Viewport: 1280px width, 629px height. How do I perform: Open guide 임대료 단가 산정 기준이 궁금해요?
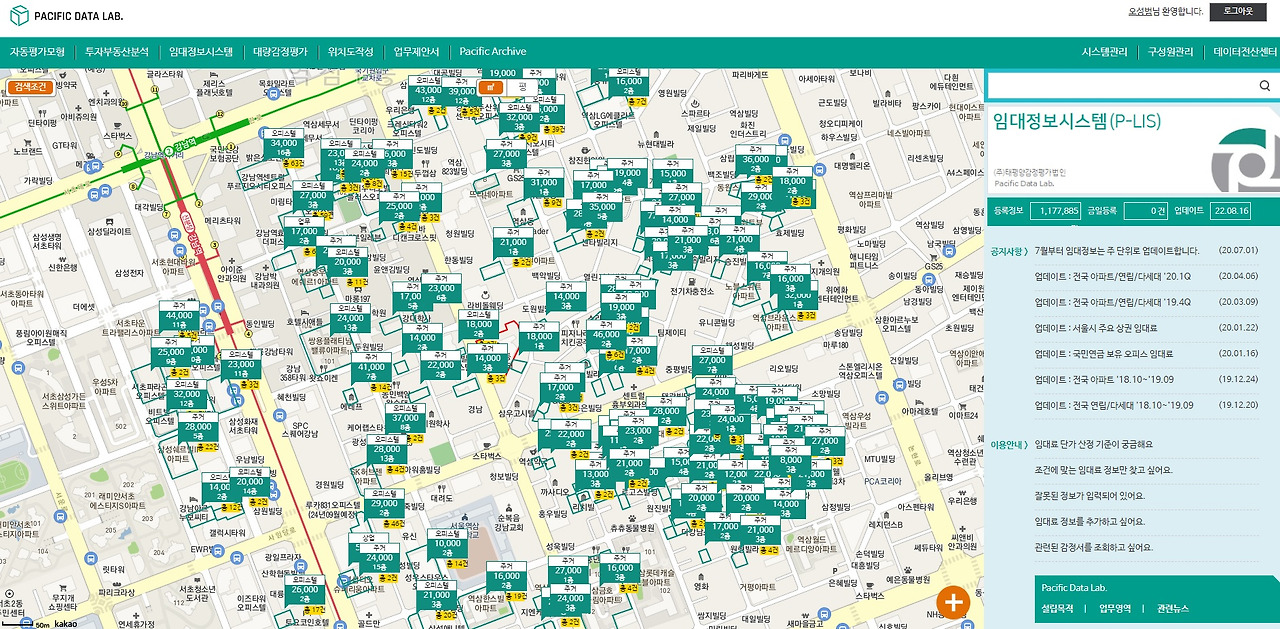[x=1093, y=444]
